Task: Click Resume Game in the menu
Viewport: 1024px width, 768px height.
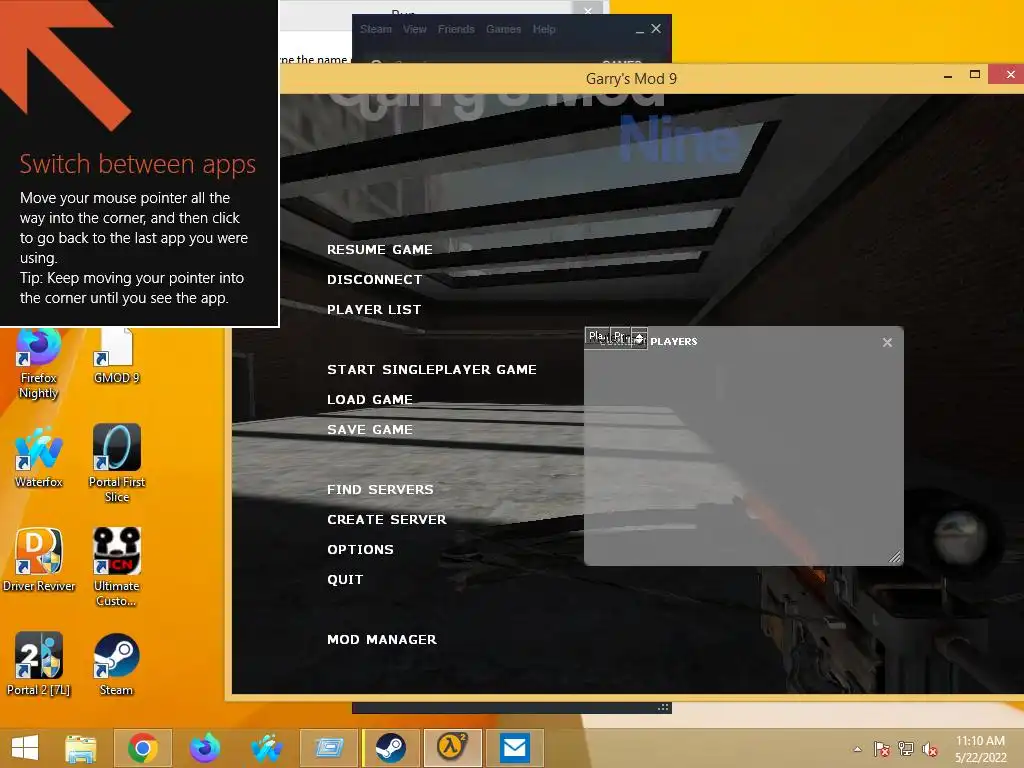Action: [380, 249]
